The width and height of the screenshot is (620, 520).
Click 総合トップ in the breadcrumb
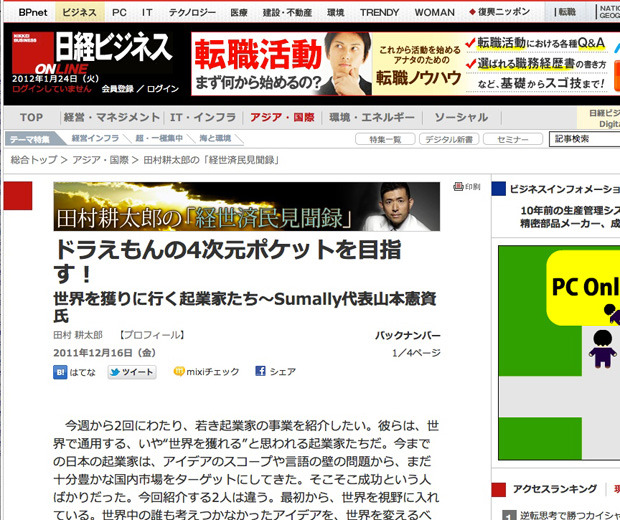[32, 160]
